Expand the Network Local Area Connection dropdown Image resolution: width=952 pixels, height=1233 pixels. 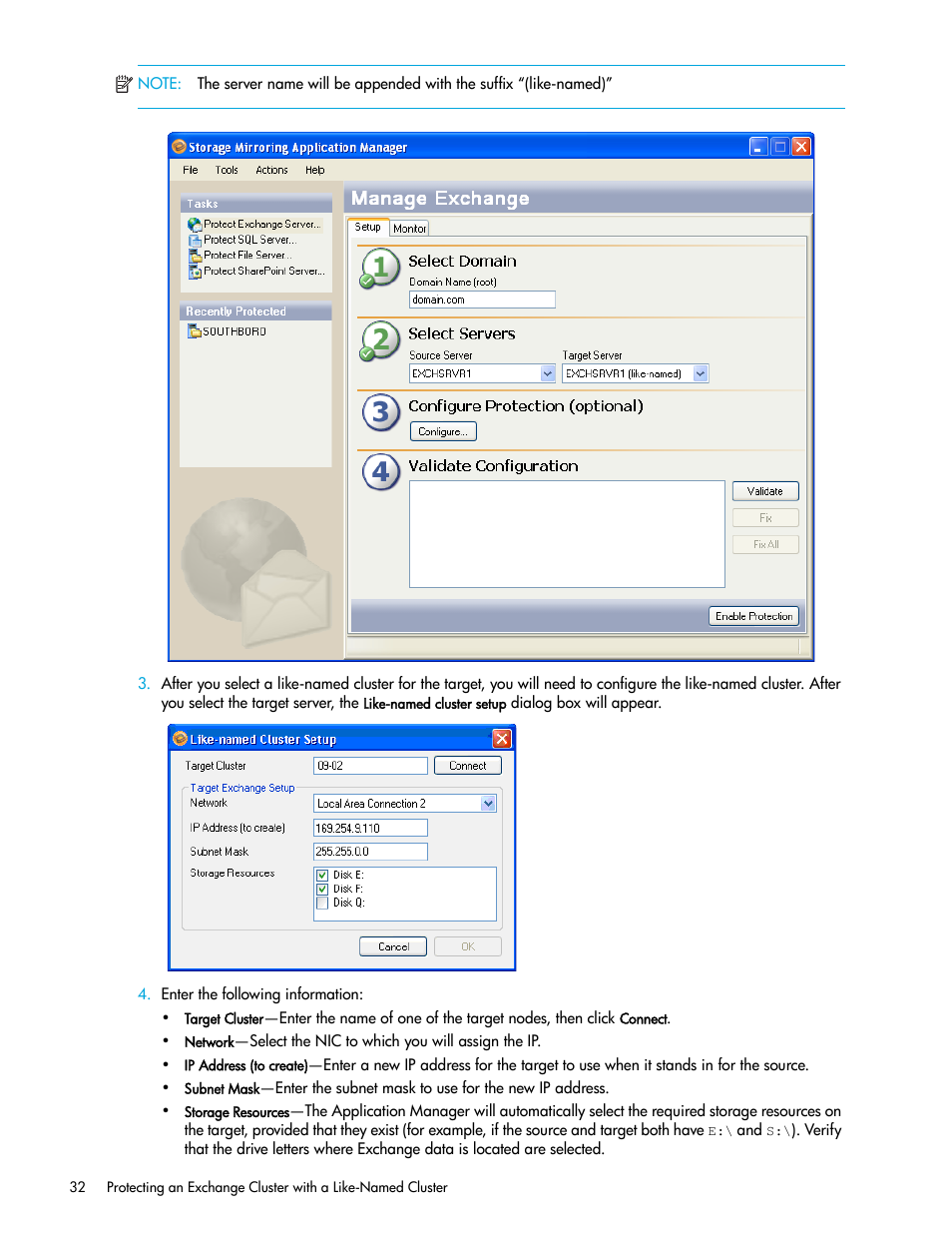[488, 804]
